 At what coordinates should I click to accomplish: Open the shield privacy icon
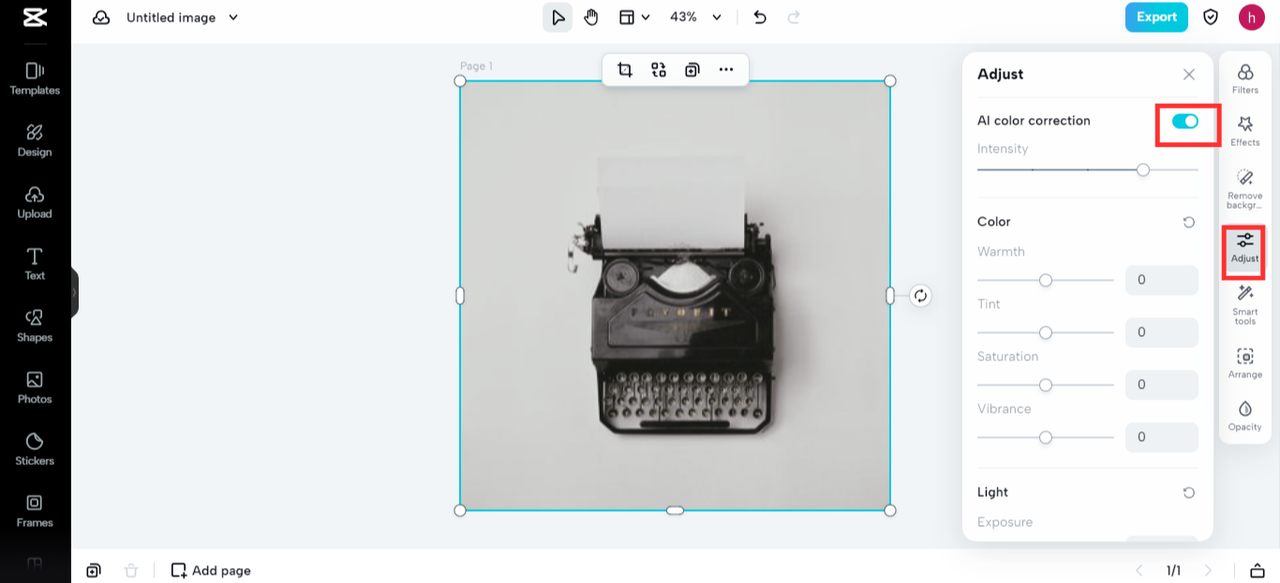(1211, 17)
